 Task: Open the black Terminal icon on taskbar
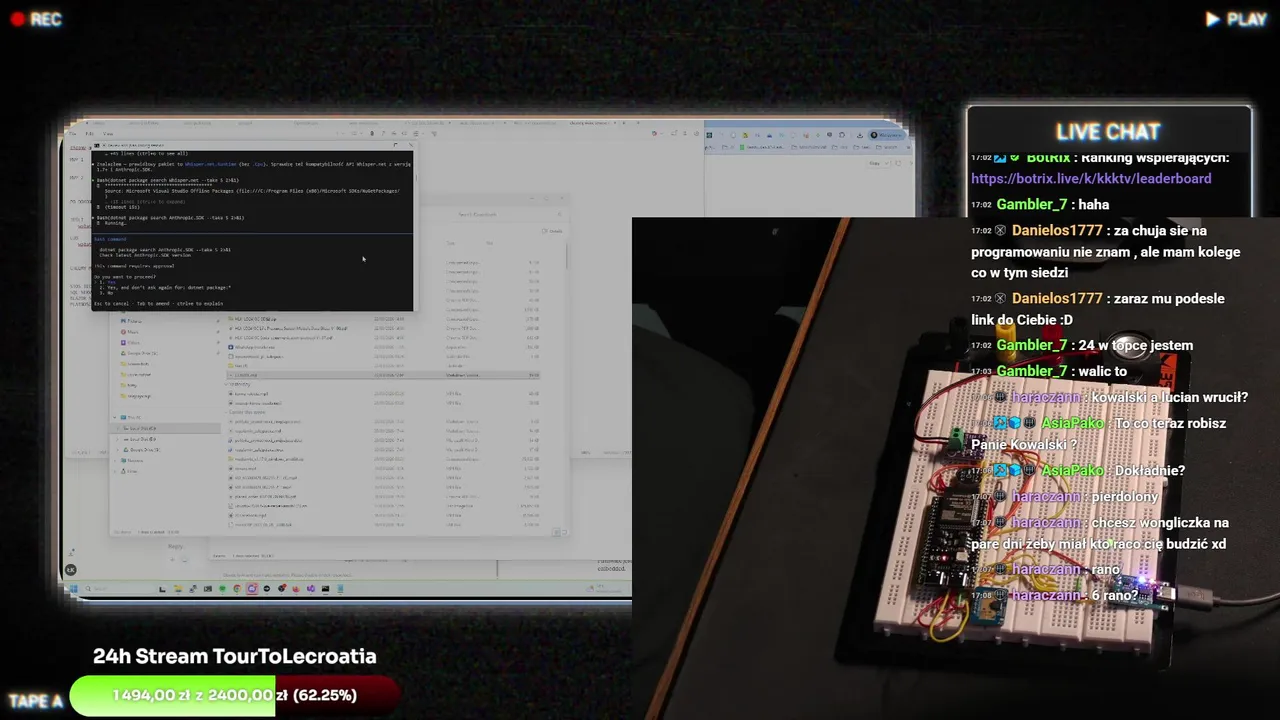[x=325, y=588]
